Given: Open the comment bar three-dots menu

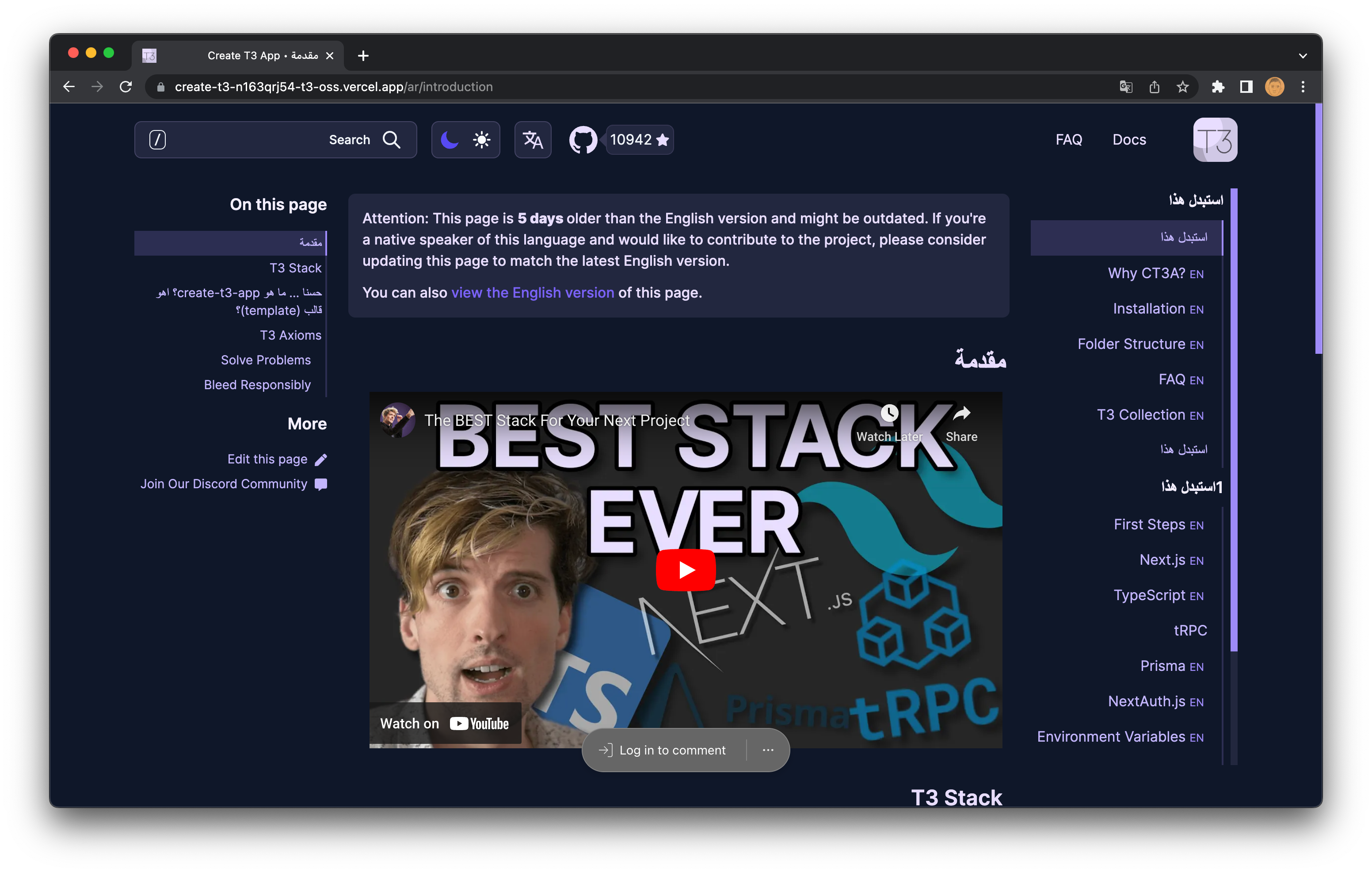Looking at the screenshot, I should pyautogui.click(x=767, y=750).
